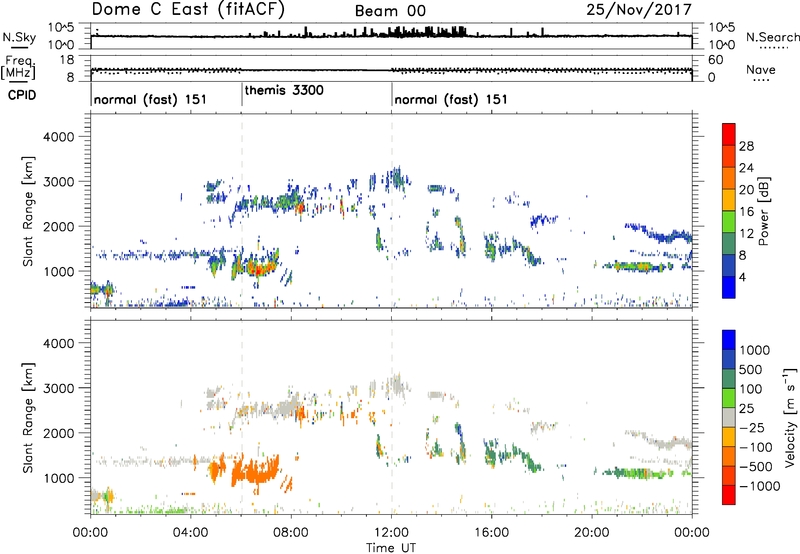
Task: Click the gray swatch in the Velocity colorbar
Action: click(729, 417)
